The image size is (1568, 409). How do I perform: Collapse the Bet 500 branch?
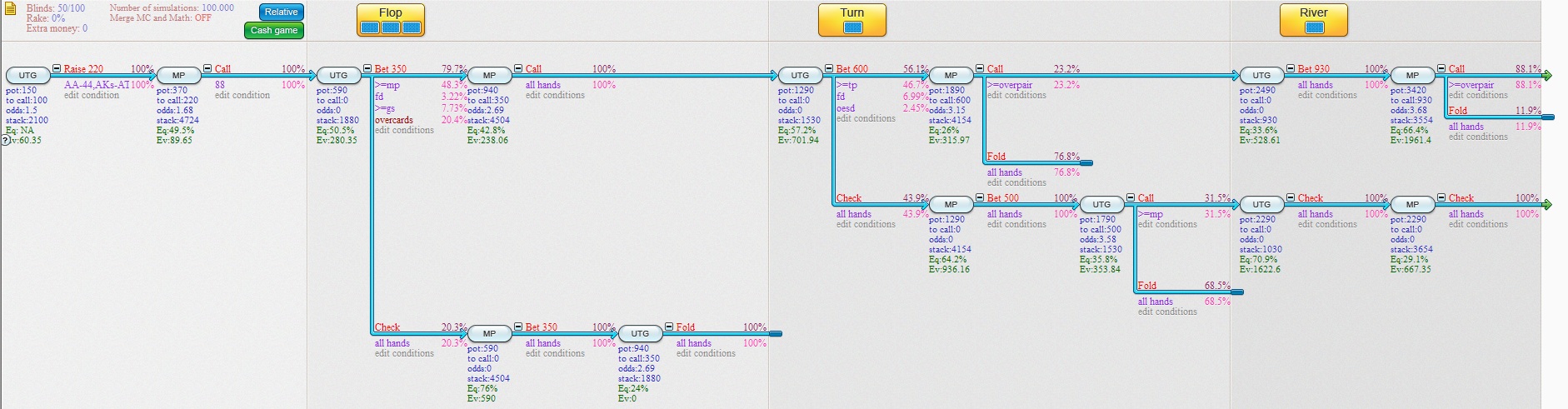tap(980, 197)
